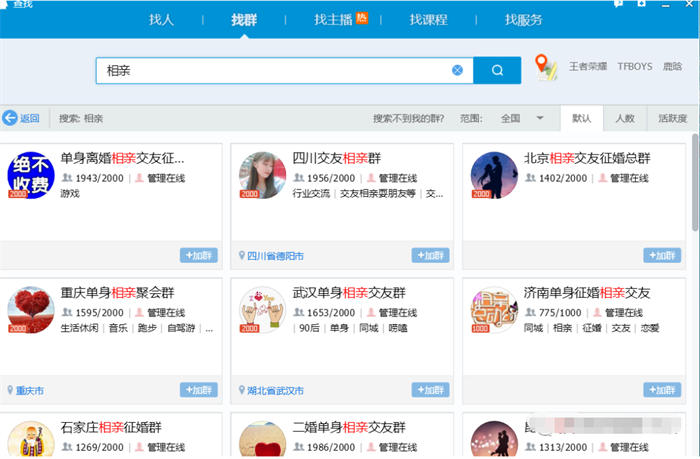Viewport: 700px width, 459px height.
Task: Click 济南单身征婚相亲交友 avatar
Action: pos(494,310)
